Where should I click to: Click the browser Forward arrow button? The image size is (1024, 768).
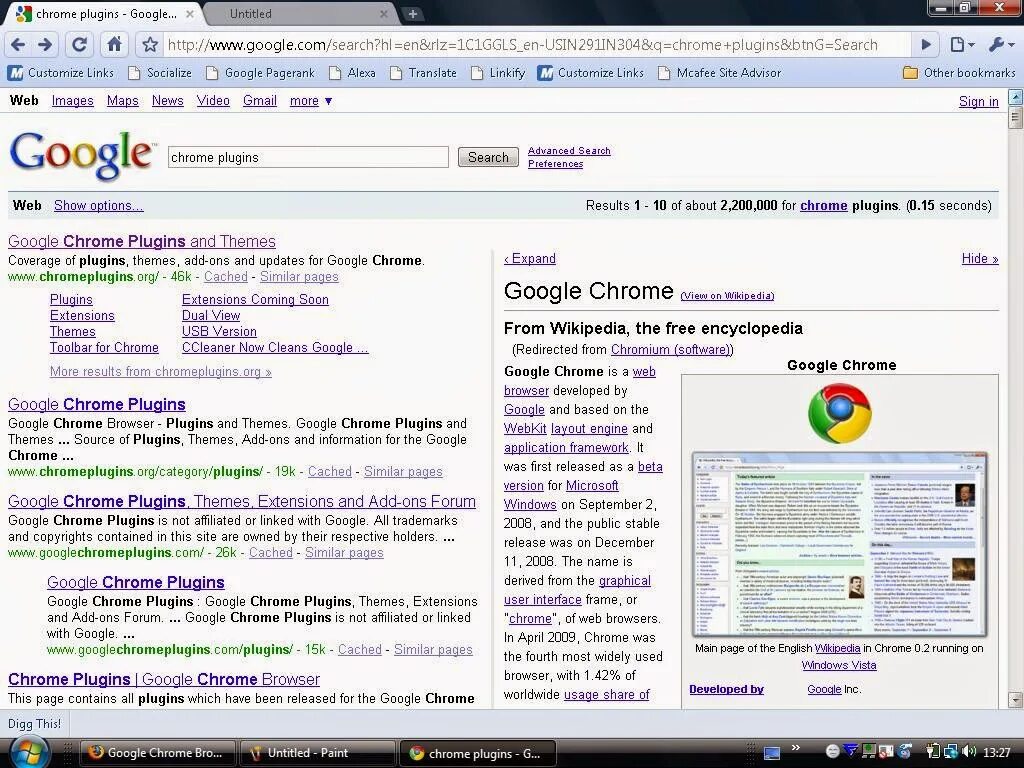coord(45,44)
